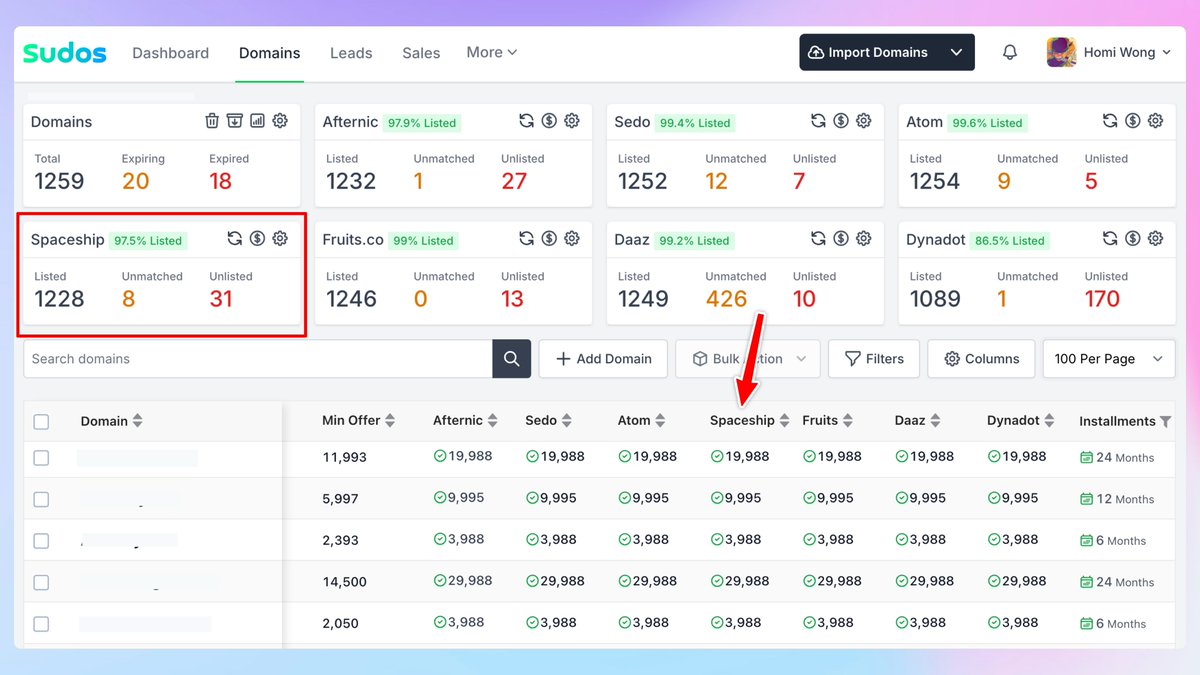Click the 24 Months installment in first row
This screenshot has height=675, width=1200.
tap(1117, 458)
